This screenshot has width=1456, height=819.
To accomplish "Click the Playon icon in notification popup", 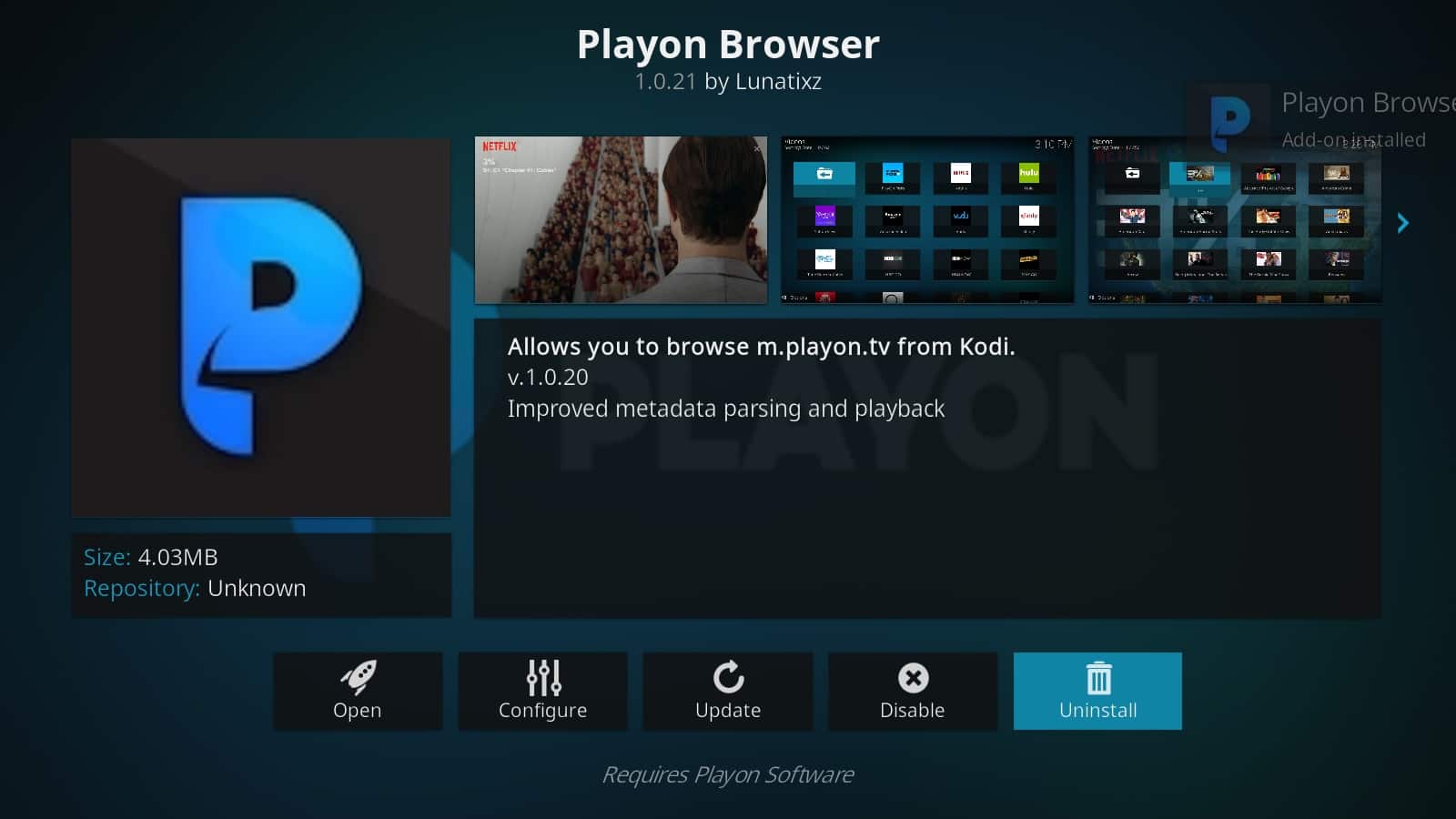I will click(x=1229, y=122).
